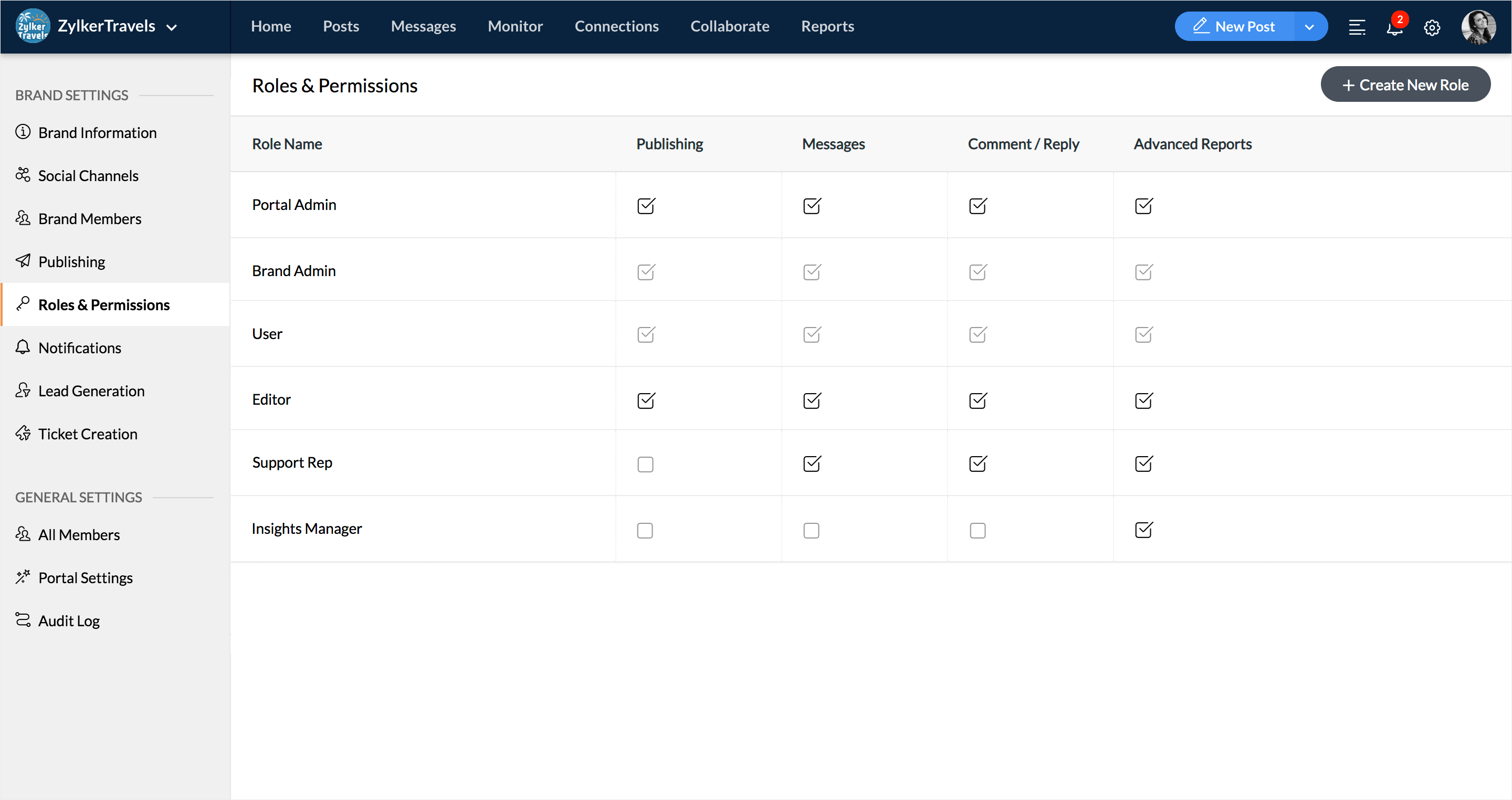Open the Audit Log page

(69, 620)
